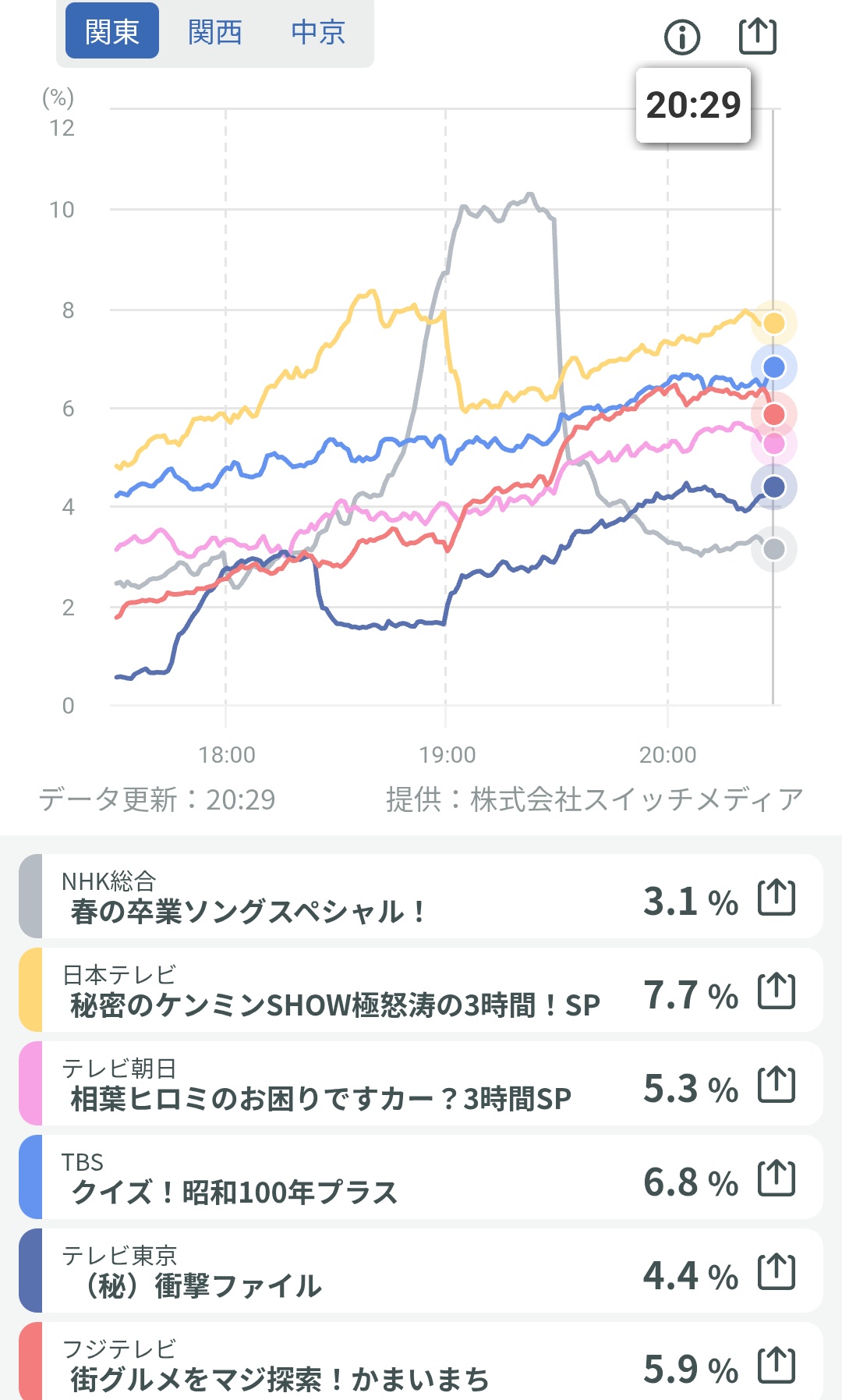Share the フジテレビ program rating

(777, 1365)
